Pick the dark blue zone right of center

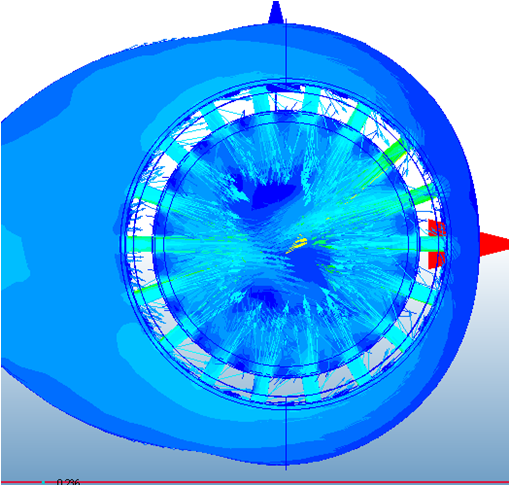pos(310,264)
